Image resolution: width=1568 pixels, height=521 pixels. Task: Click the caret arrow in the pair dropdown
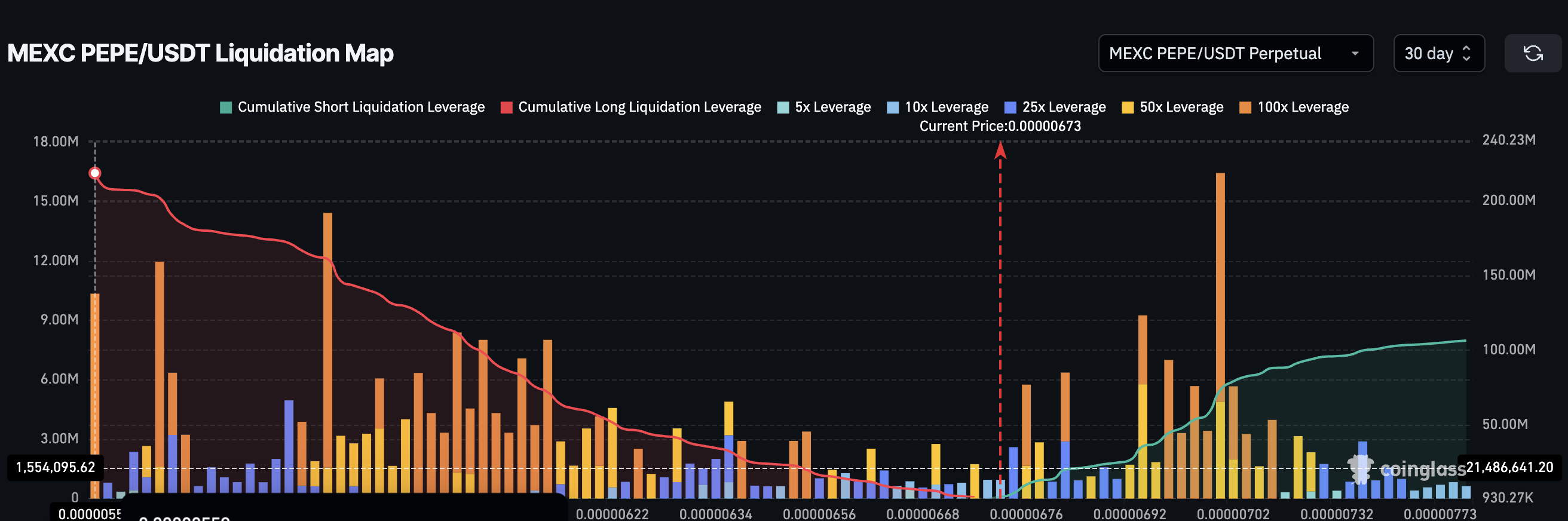(1355, 54)
